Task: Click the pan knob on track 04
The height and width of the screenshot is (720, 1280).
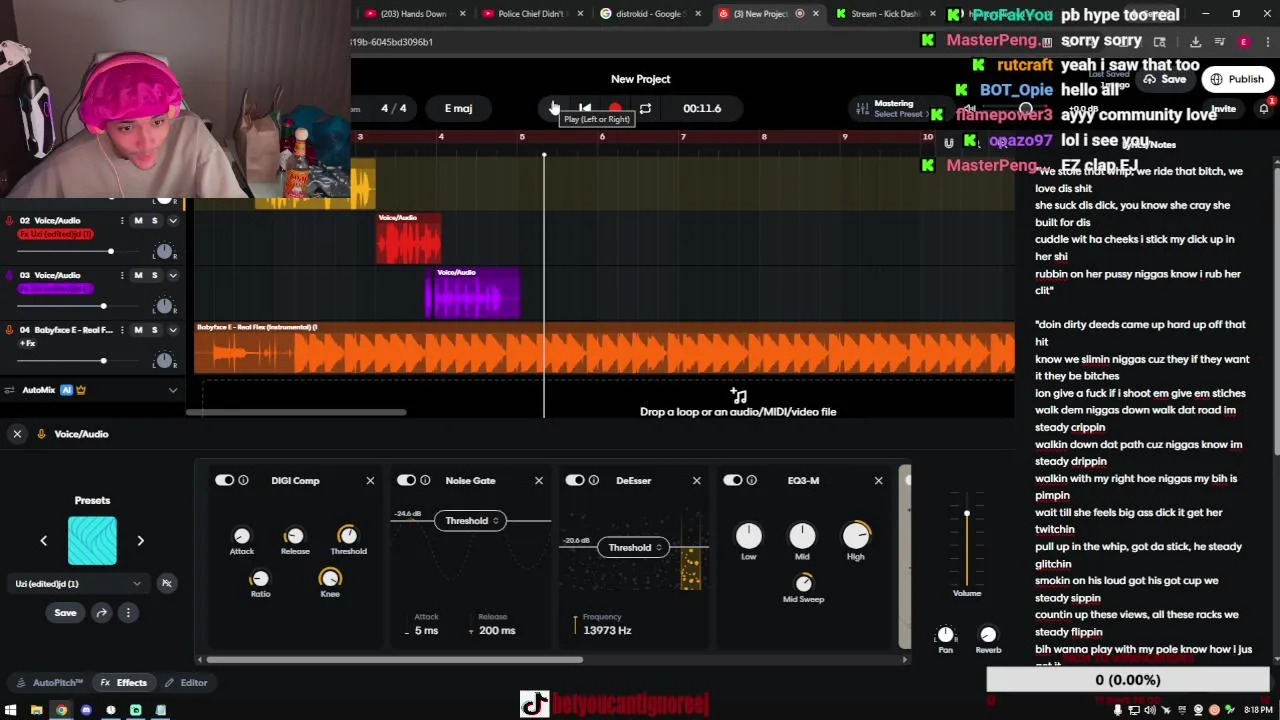Action: (x=165, y=360)
